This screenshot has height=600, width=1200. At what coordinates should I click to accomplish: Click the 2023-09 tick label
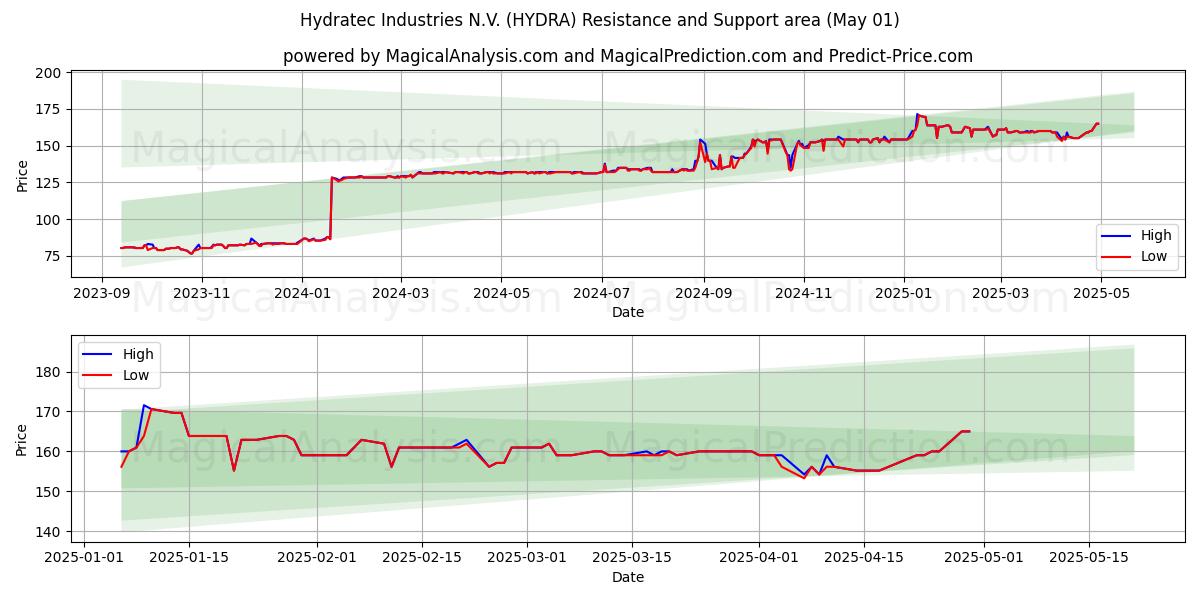[x=101, y=293]
